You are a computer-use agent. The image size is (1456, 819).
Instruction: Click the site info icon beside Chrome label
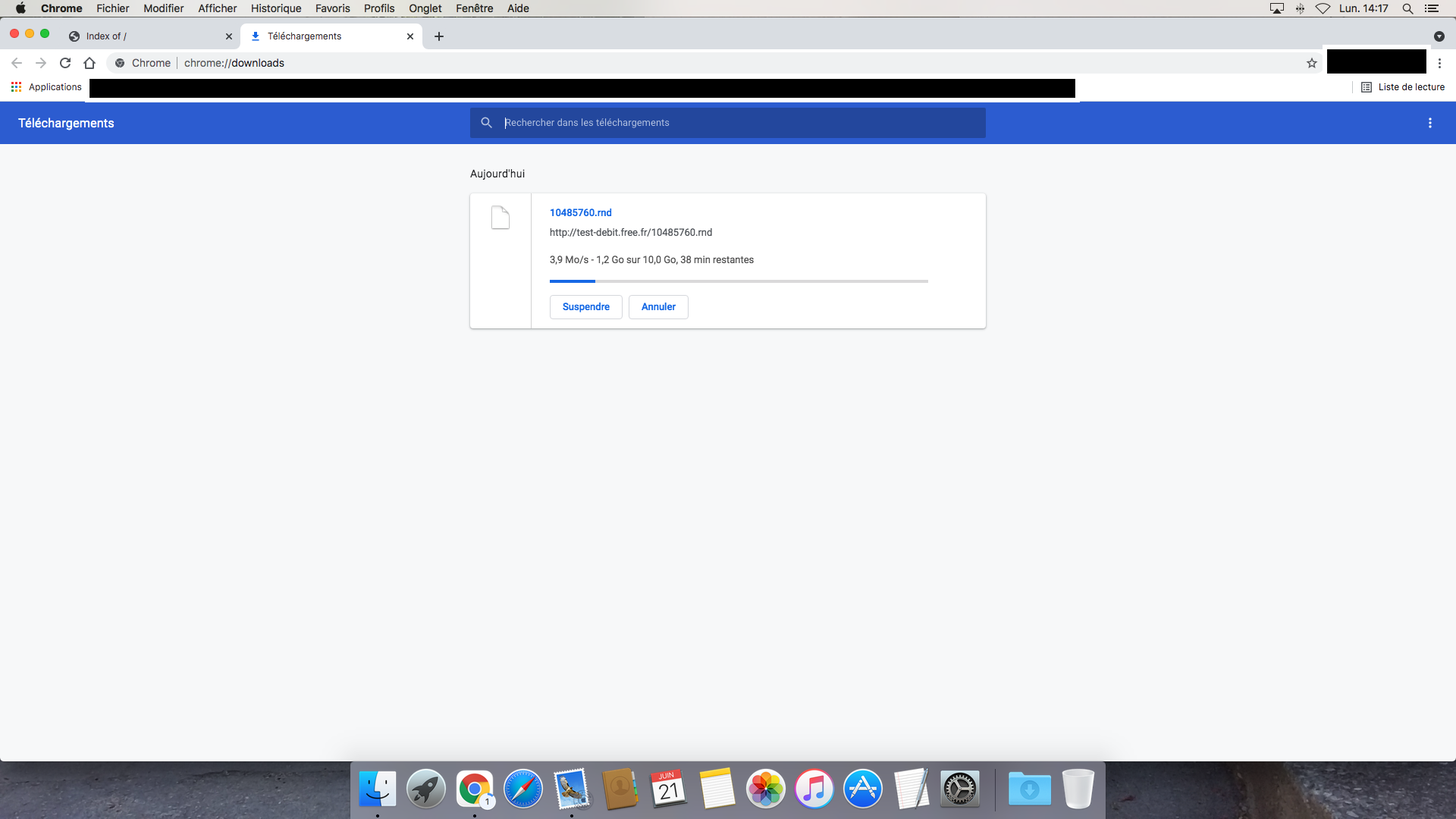(120, 63)
